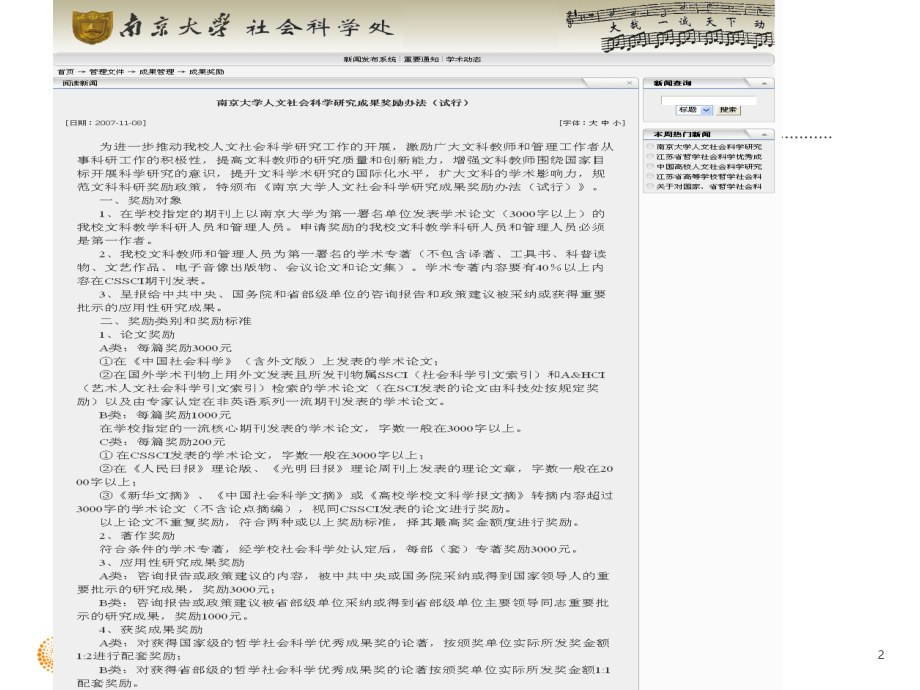Open 新闻发布系统 in the top menu
The image size is (920, 690).
(370, 59)
